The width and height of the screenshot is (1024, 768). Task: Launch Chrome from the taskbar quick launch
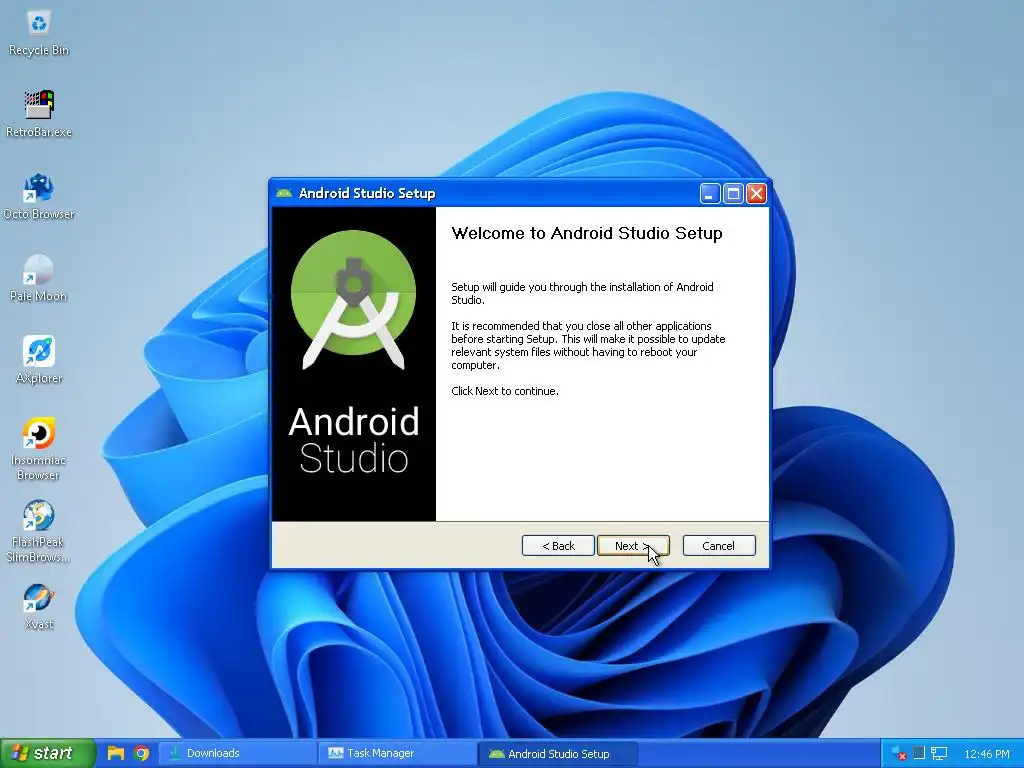[141, 753]
